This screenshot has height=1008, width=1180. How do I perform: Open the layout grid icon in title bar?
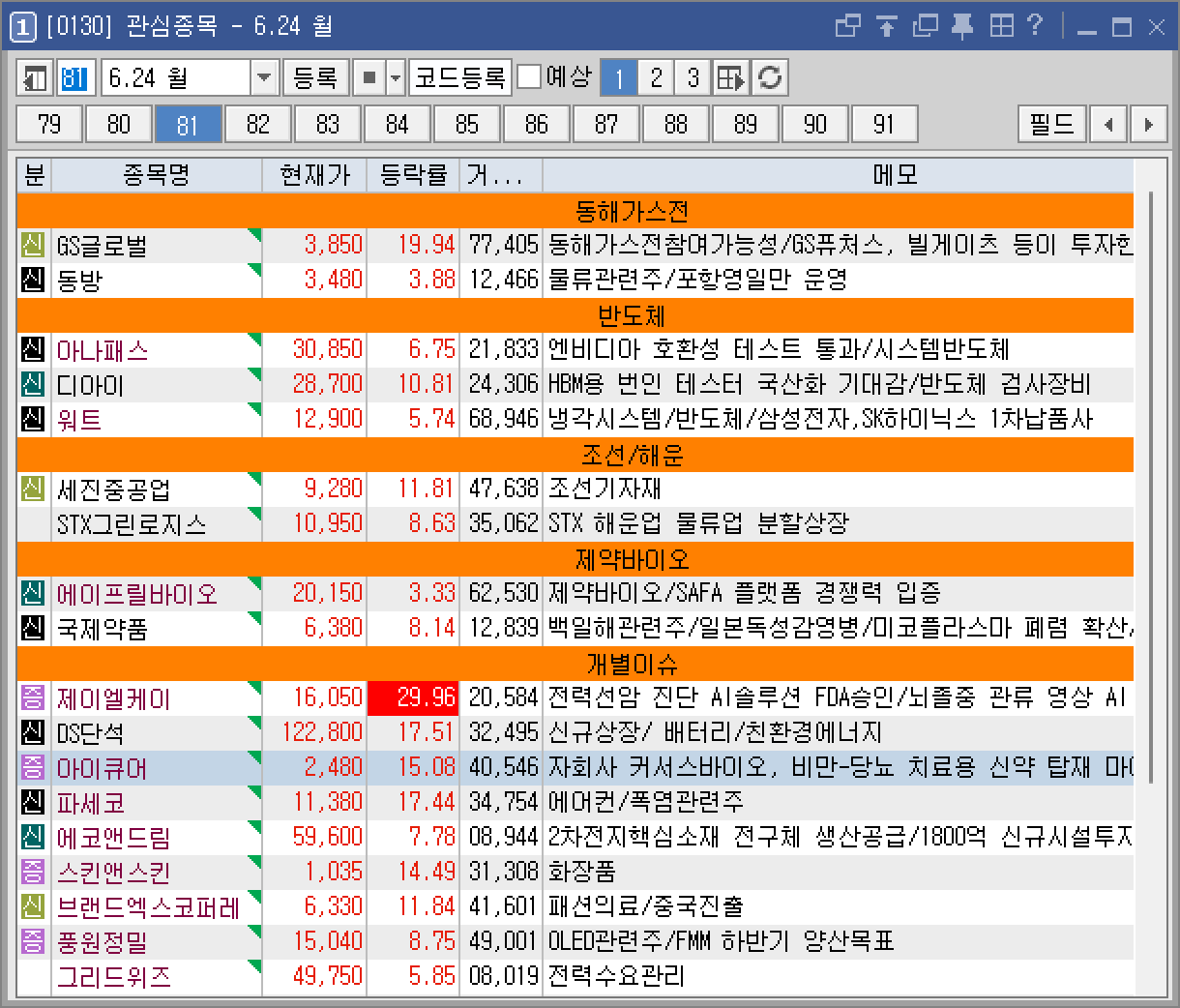point(1001,26)
